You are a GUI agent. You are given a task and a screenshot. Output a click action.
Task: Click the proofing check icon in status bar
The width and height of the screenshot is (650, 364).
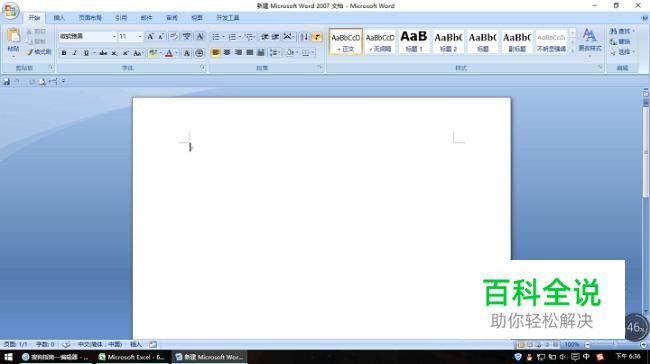(66, 345)
